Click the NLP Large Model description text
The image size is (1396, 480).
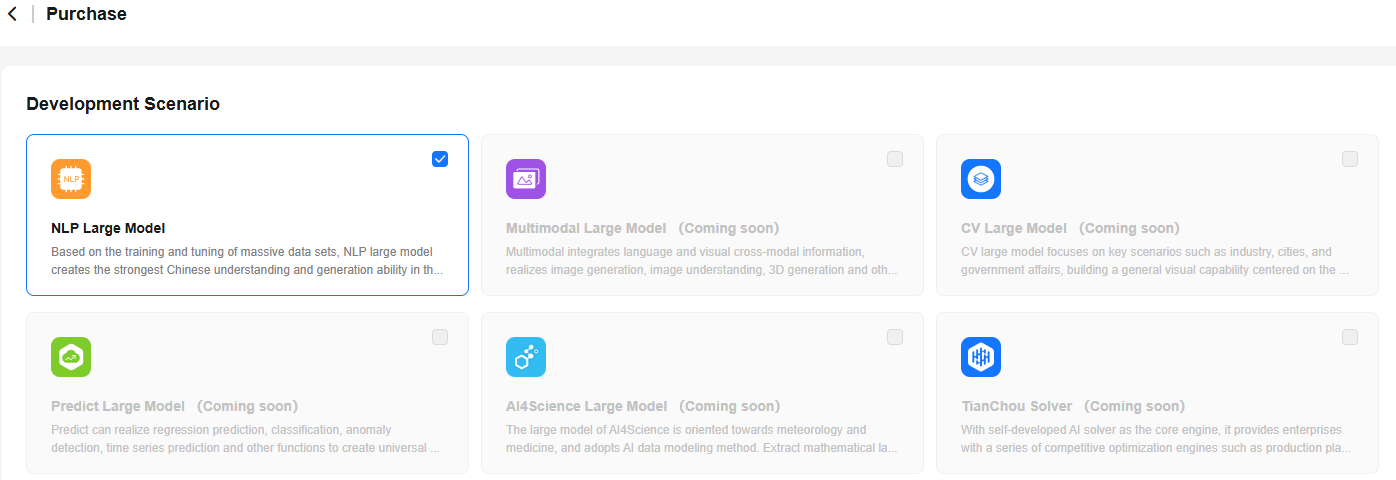(247, 261)
